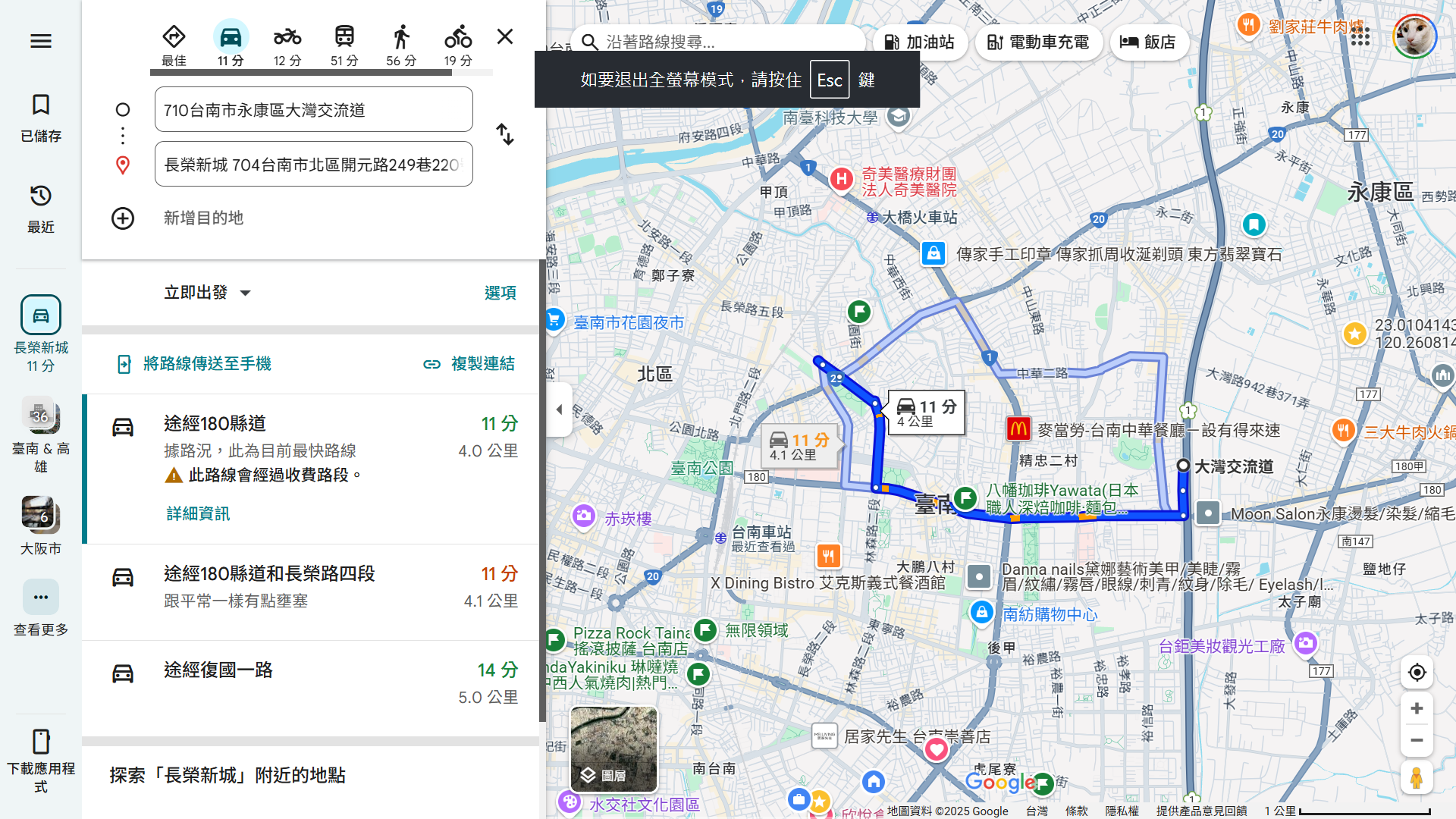The height and width of the screenshot is (819, 1456).
Task: Click the 無限領域 green flag marker
Action: pos(705,629)
